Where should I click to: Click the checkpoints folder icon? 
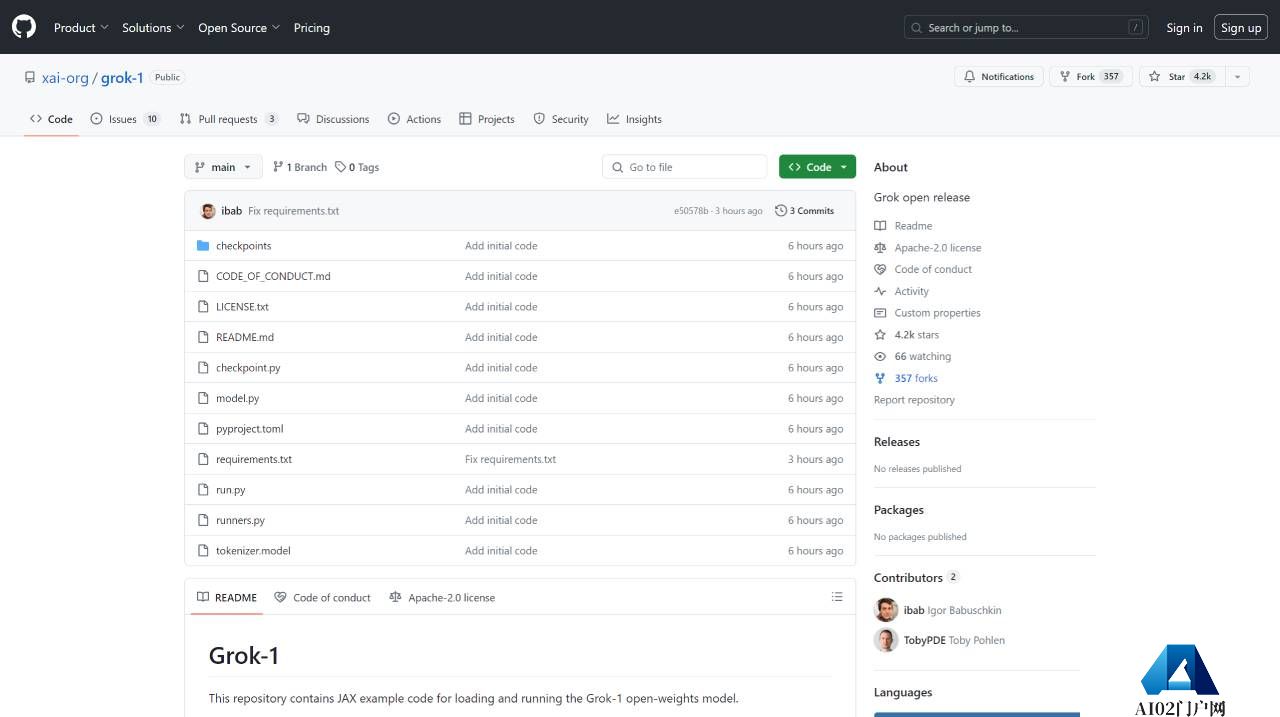(x=203, y=246)
